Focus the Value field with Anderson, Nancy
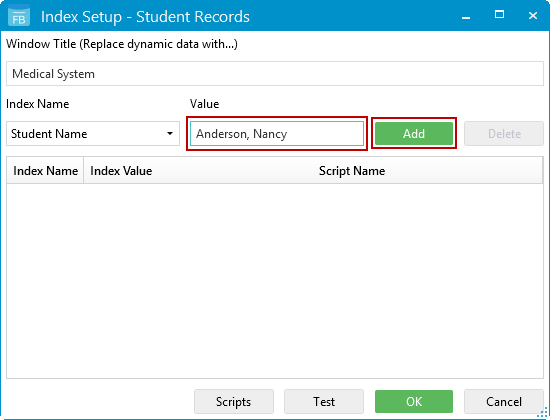The height and width of the screenshot is (420, 550). coord(277,133)
